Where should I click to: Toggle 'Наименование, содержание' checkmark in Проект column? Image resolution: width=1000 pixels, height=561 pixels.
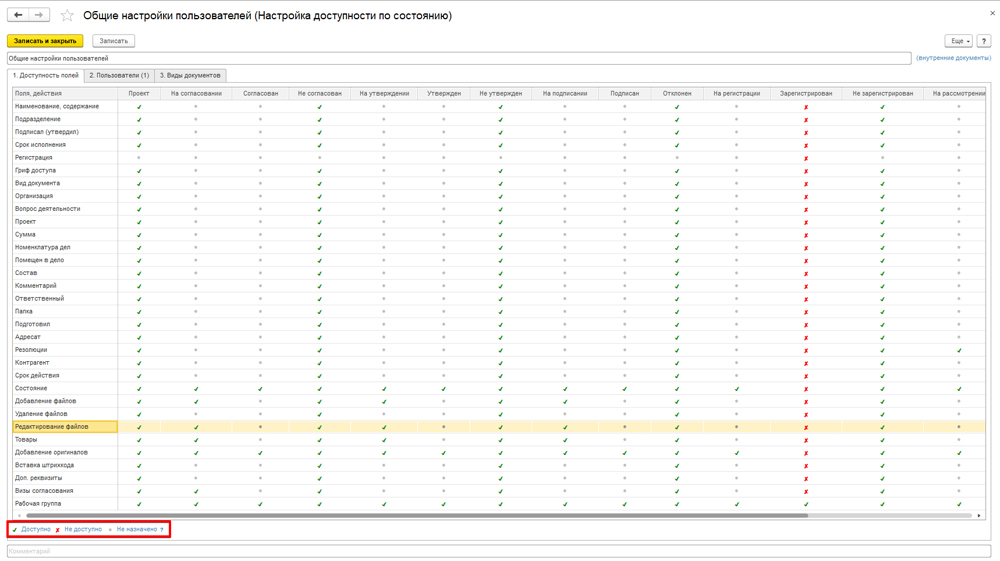(x=139, y=107)
